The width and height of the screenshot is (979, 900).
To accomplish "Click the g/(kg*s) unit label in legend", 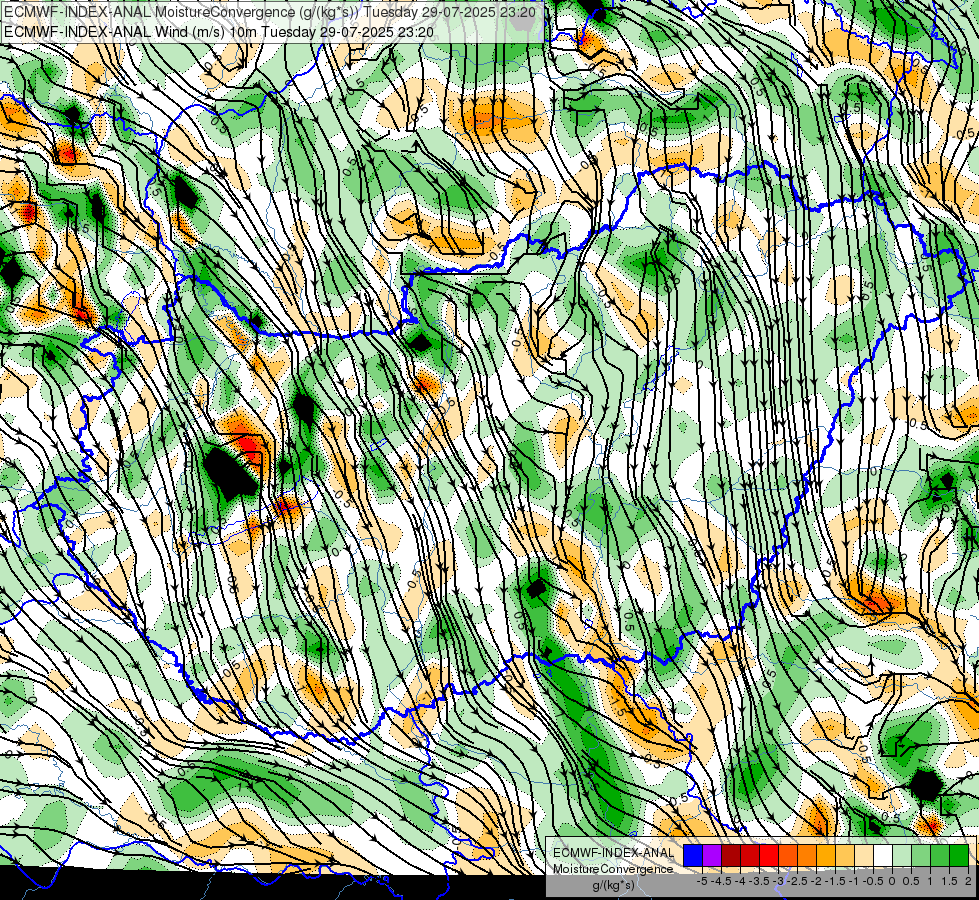I will pyautogui.click(x=613, y=886).
